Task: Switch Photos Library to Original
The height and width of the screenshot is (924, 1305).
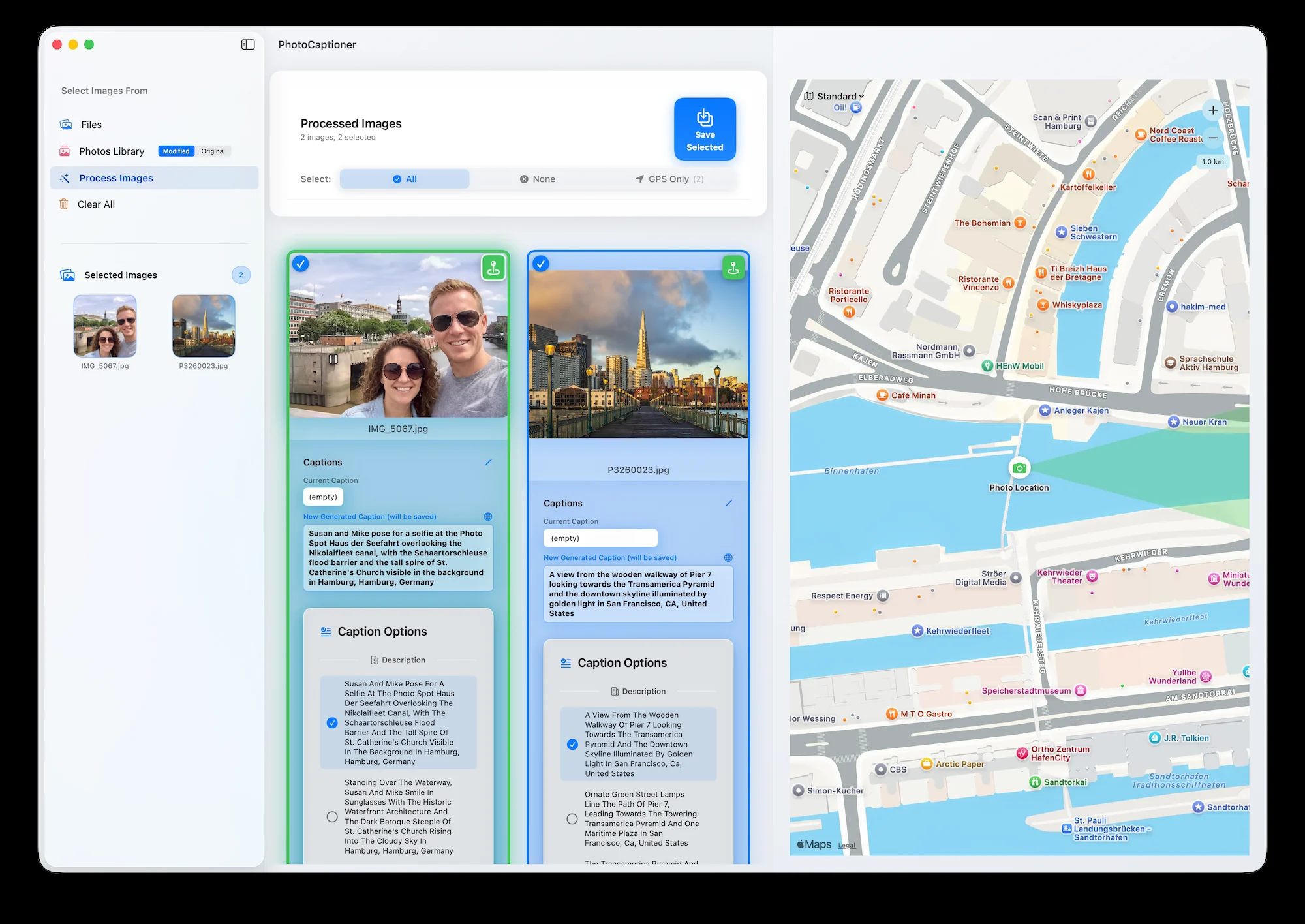Action: pos(213,151)
